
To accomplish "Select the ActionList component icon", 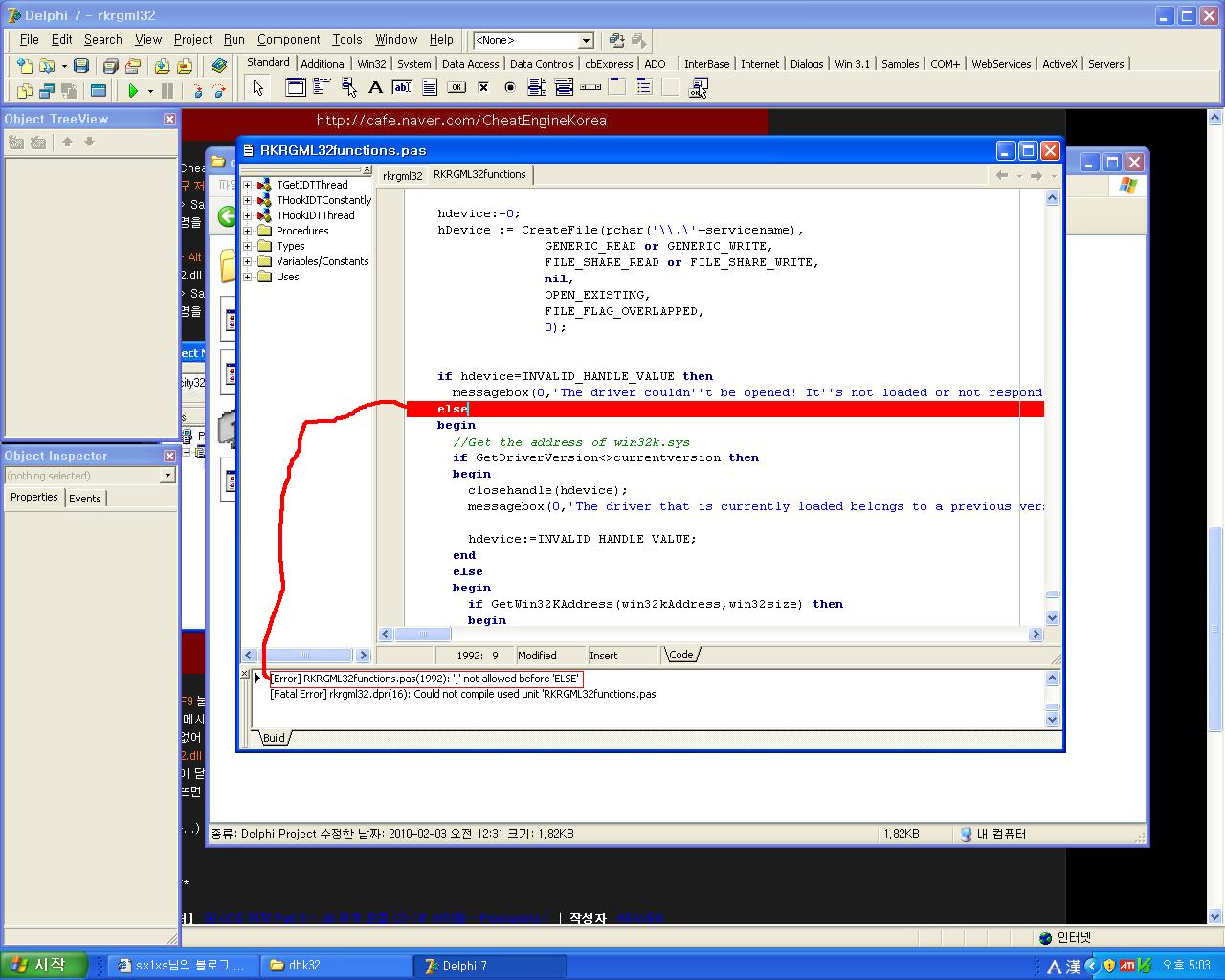I will pyautogui.click(x=698, y=87).
